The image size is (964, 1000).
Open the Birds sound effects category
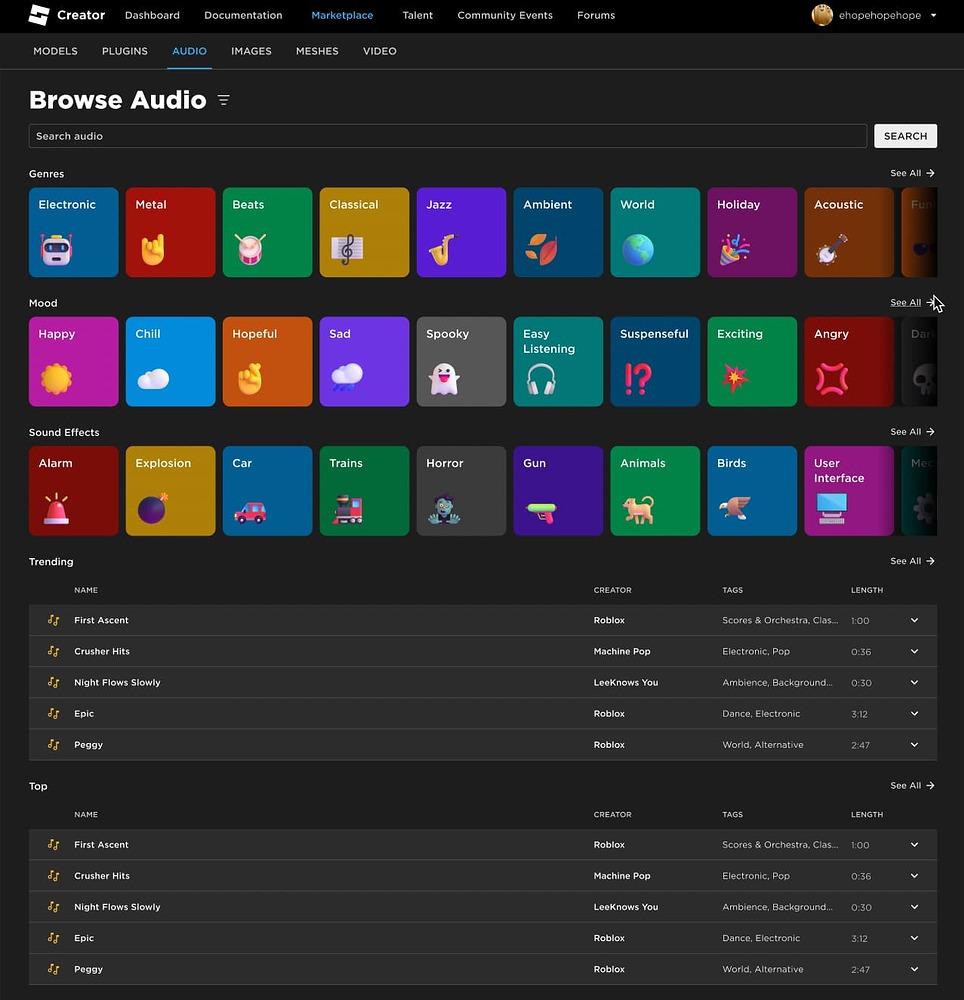(751, 490)
